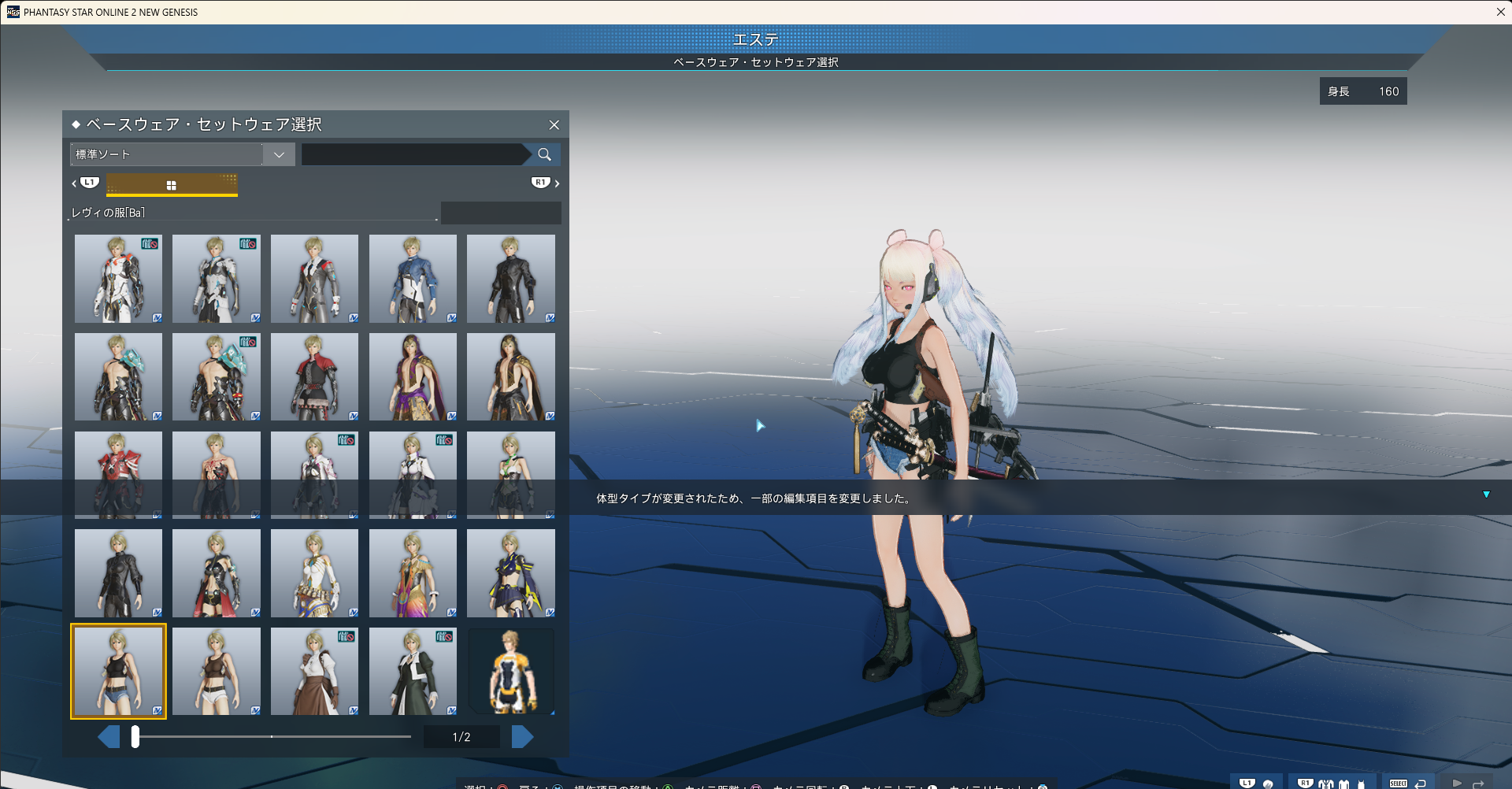Select the red-collared black armor outfit
The height and width of the screenshot is (789, 1512).
(314, 376)
